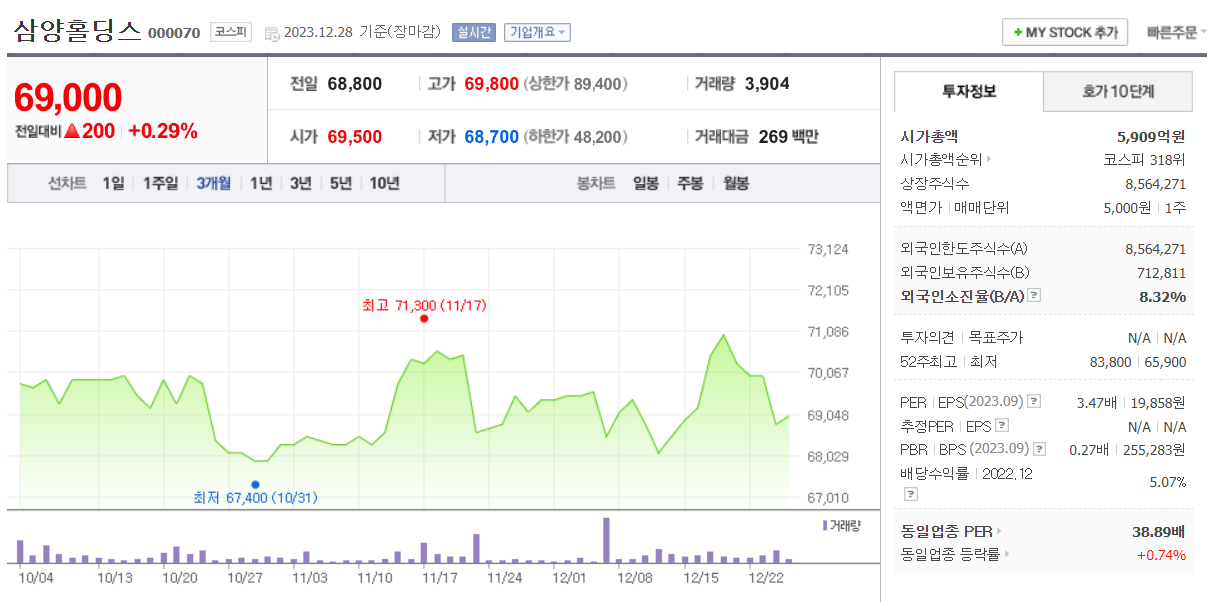The image size is (1217, 602).
Task: Click the calendar icon beside 2023.12.28 date
Action: pyautogui.click(x=272, y=33)
